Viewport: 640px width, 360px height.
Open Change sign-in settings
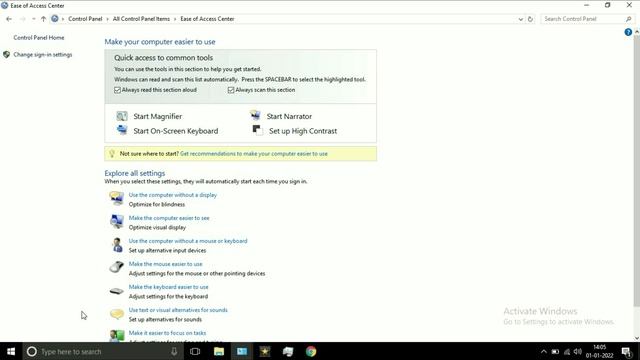[x=42, y=54]
